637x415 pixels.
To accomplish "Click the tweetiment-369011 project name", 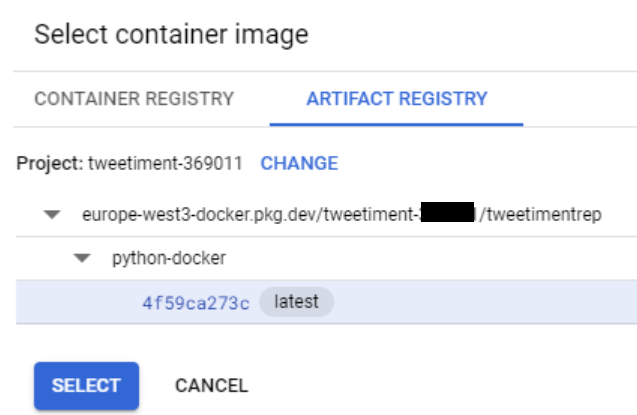I will pos(165,163).
